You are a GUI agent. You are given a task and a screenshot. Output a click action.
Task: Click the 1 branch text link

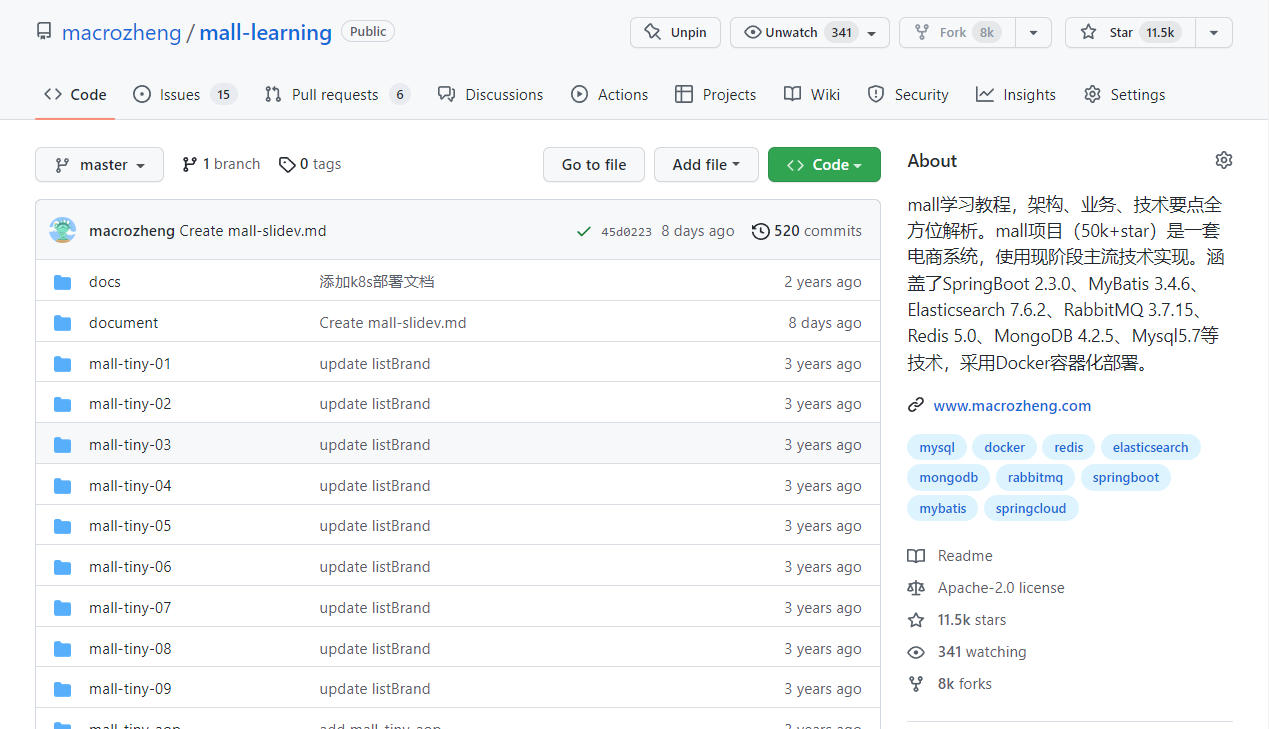click(231, 164)
